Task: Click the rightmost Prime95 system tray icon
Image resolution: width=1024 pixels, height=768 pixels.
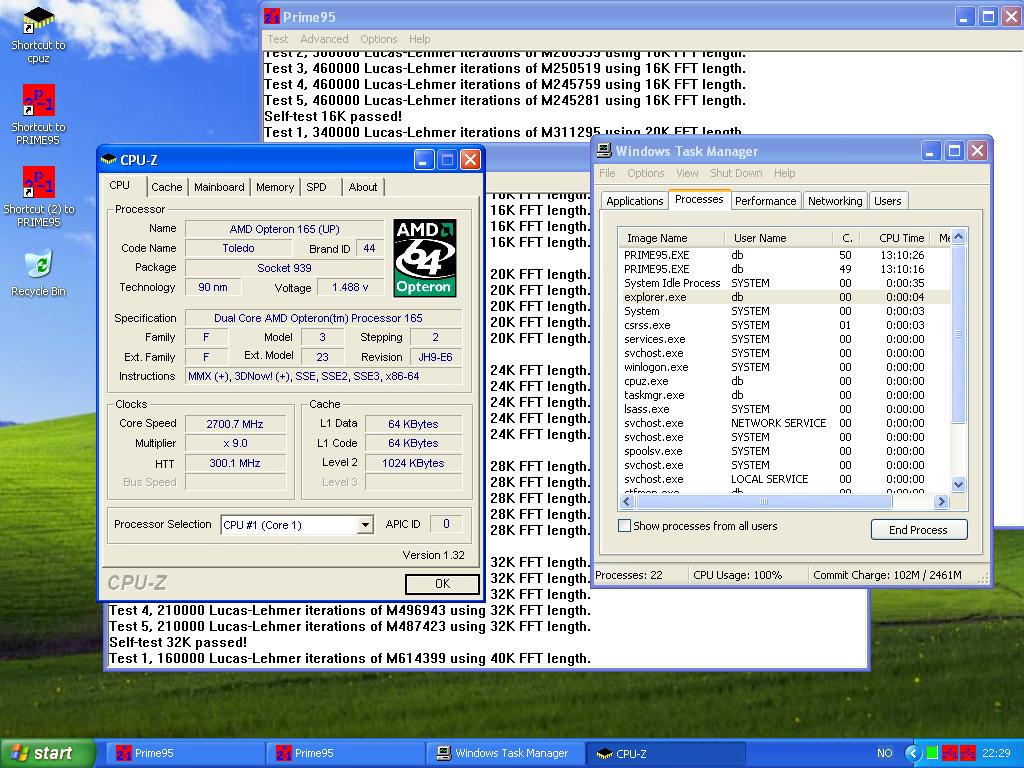Action: [968, 753]
